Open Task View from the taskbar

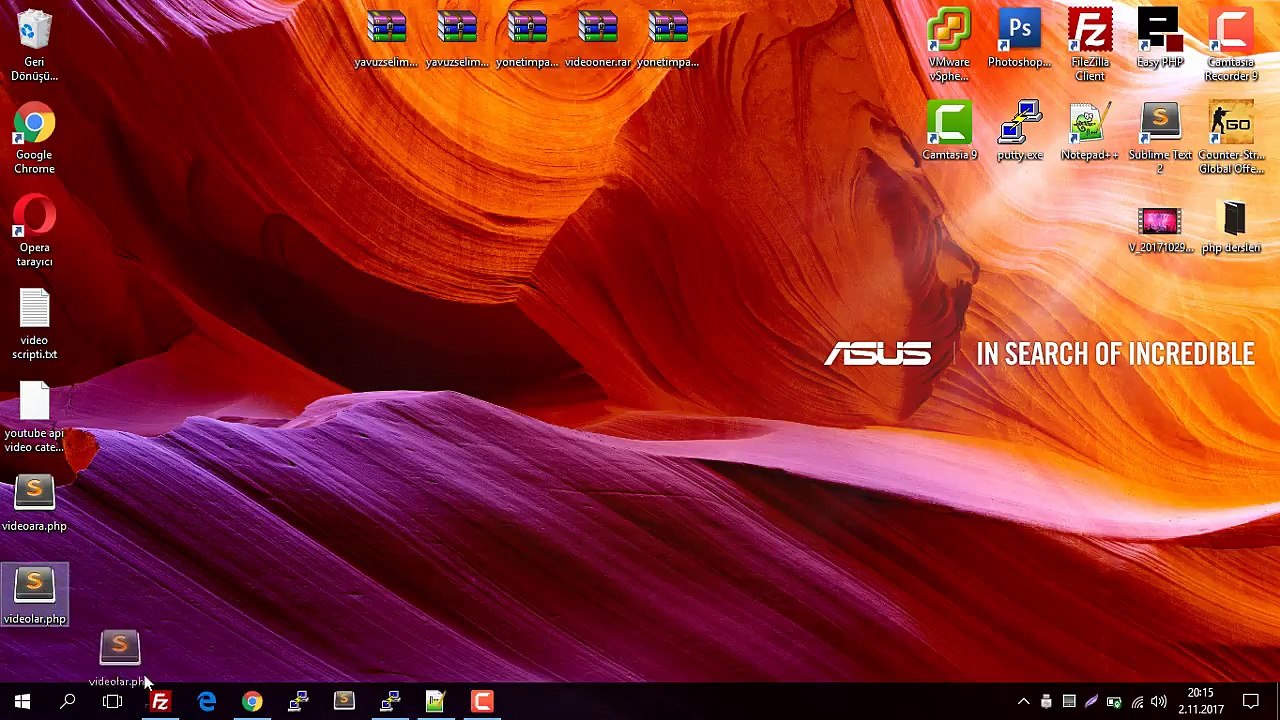(113, 702)
